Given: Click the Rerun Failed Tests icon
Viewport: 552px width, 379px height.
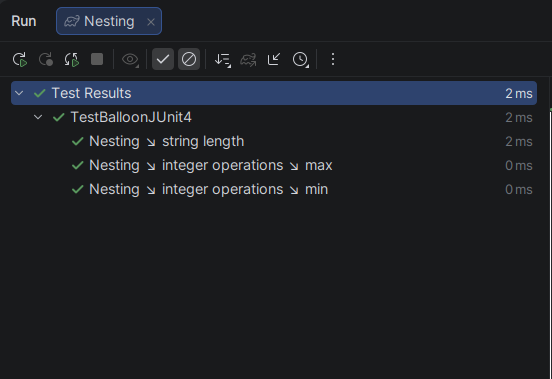Looking at the screenshot, I should tap(46, 59).
